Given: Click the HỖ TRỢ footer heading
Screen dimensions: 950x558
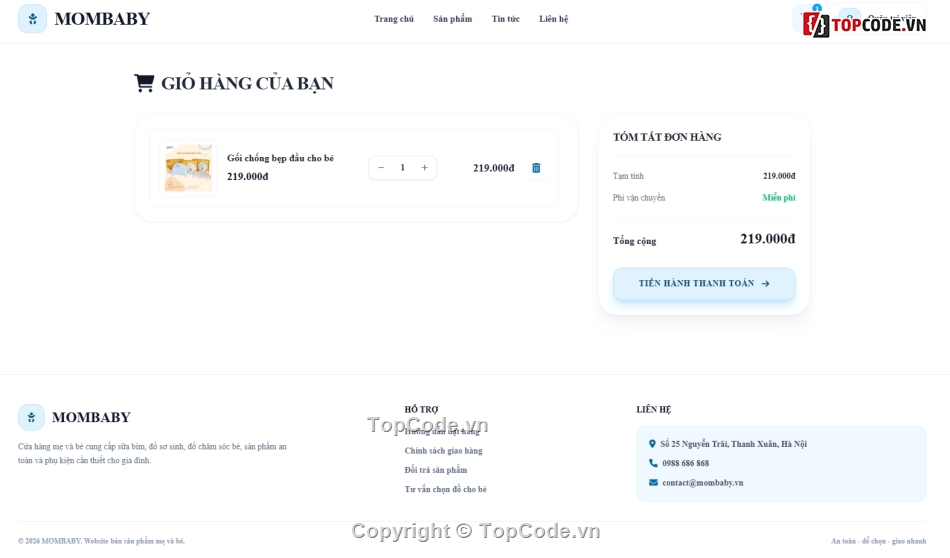Looking at the screenshot, I should tap(421, 410).
